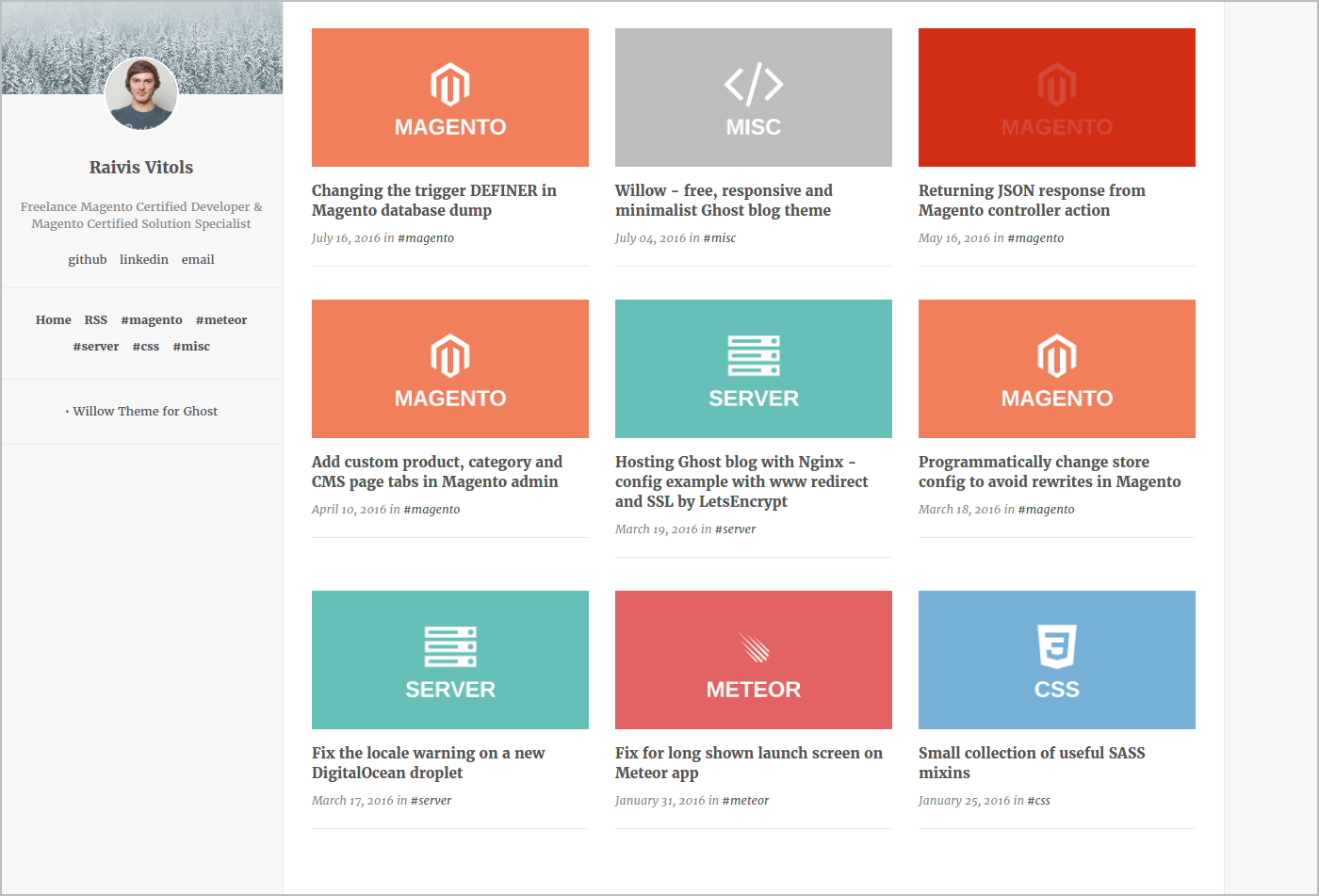Screen dimensions: 1319x896
Task: Click the date "March 19, 2016"
Action: point(657,529)
